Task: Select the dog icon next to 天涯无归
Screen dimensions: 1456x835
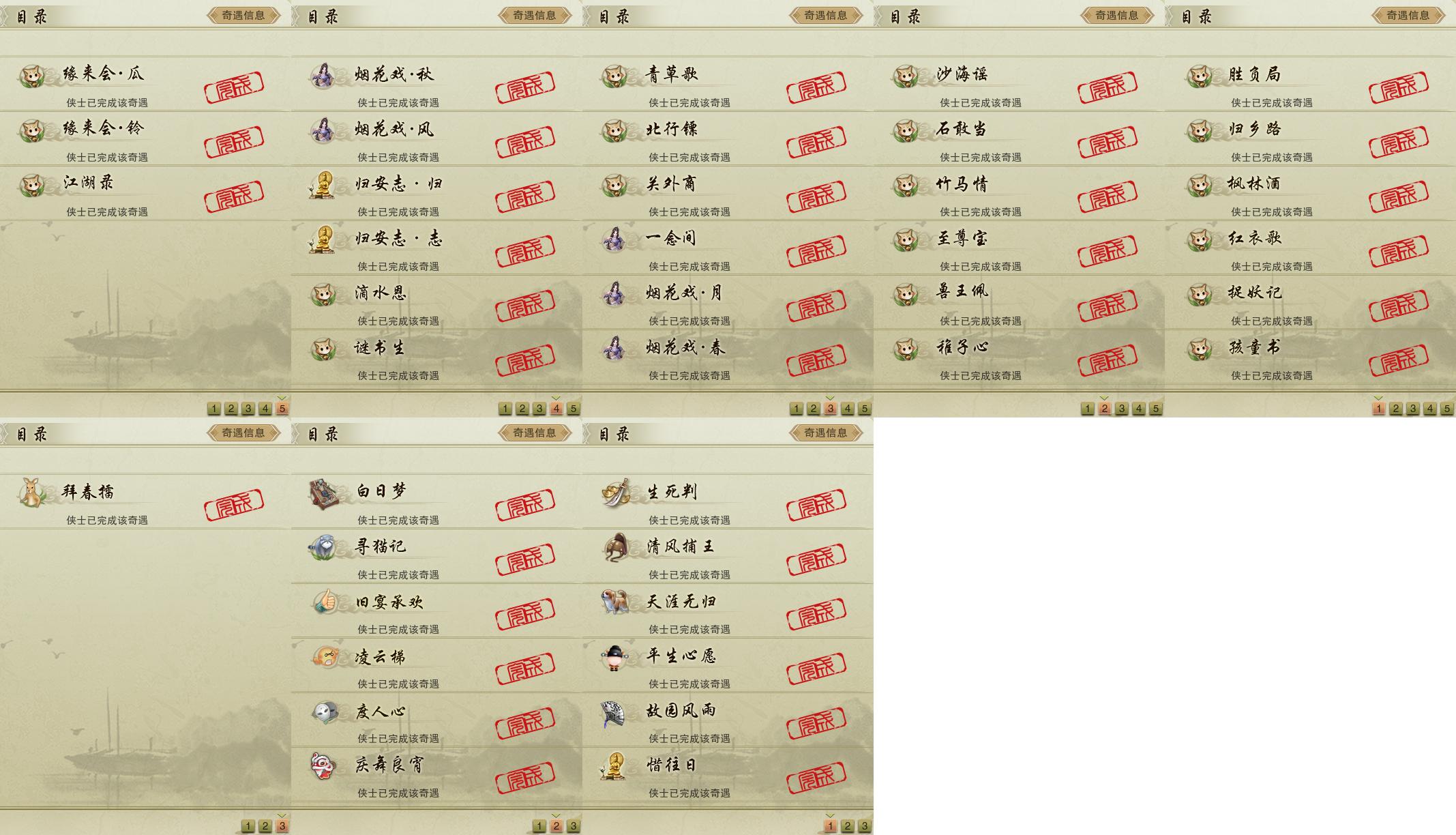Action: point(615,602)
